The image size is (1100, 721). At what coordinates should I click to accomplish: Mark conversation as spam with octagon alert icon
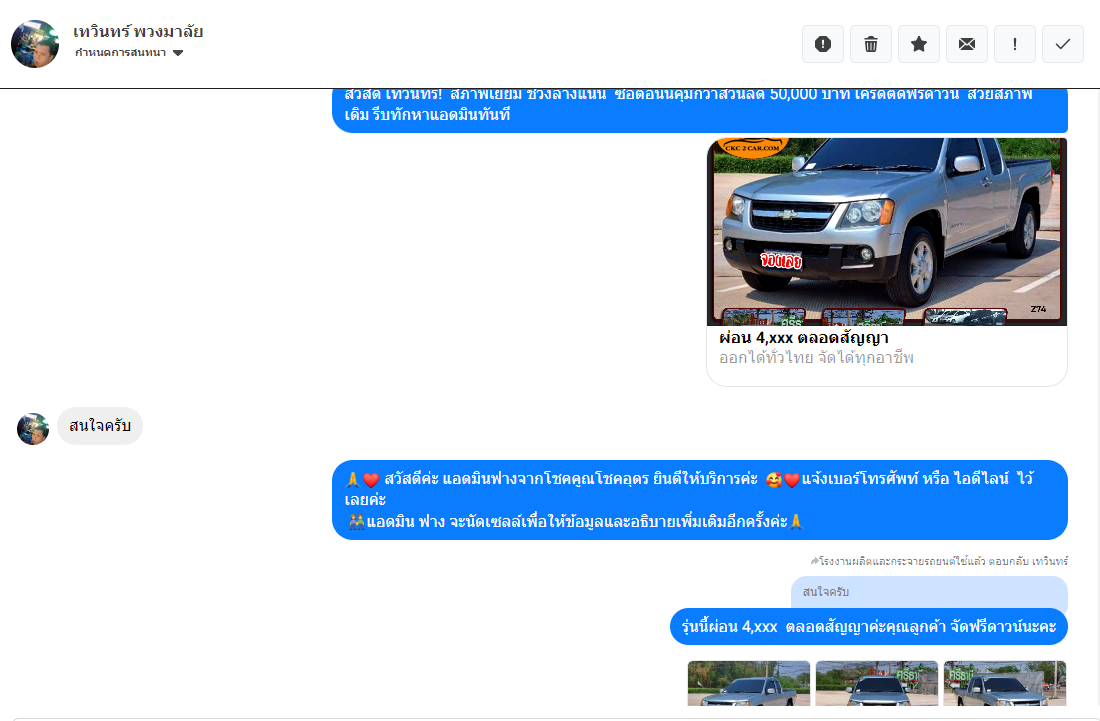pos(823,44)
